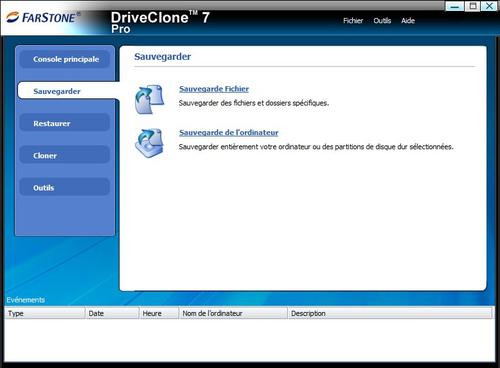Open the Fichier menu
The image size is (500, 368).
353,21
